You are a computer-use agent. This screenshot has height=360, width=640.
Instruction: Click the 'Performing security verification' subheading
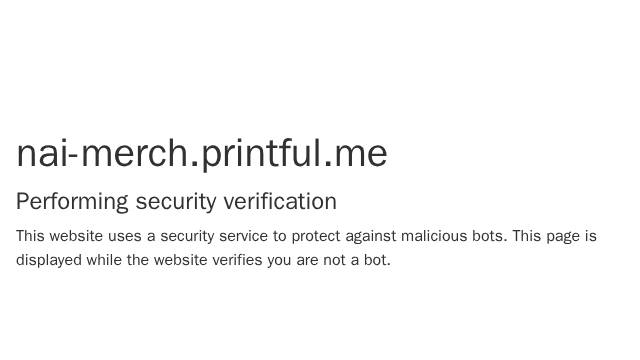click(x=176, y=202)
